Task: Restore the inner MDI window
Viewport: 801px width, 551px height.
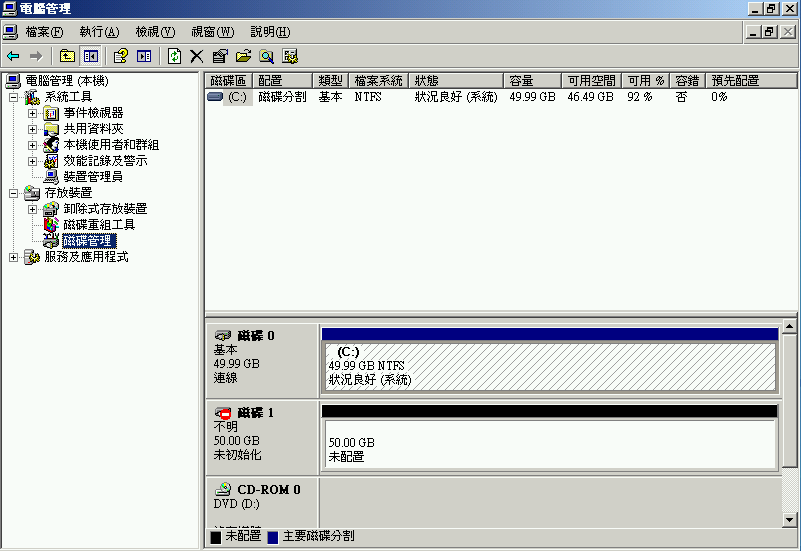Action: pos(769,32)
